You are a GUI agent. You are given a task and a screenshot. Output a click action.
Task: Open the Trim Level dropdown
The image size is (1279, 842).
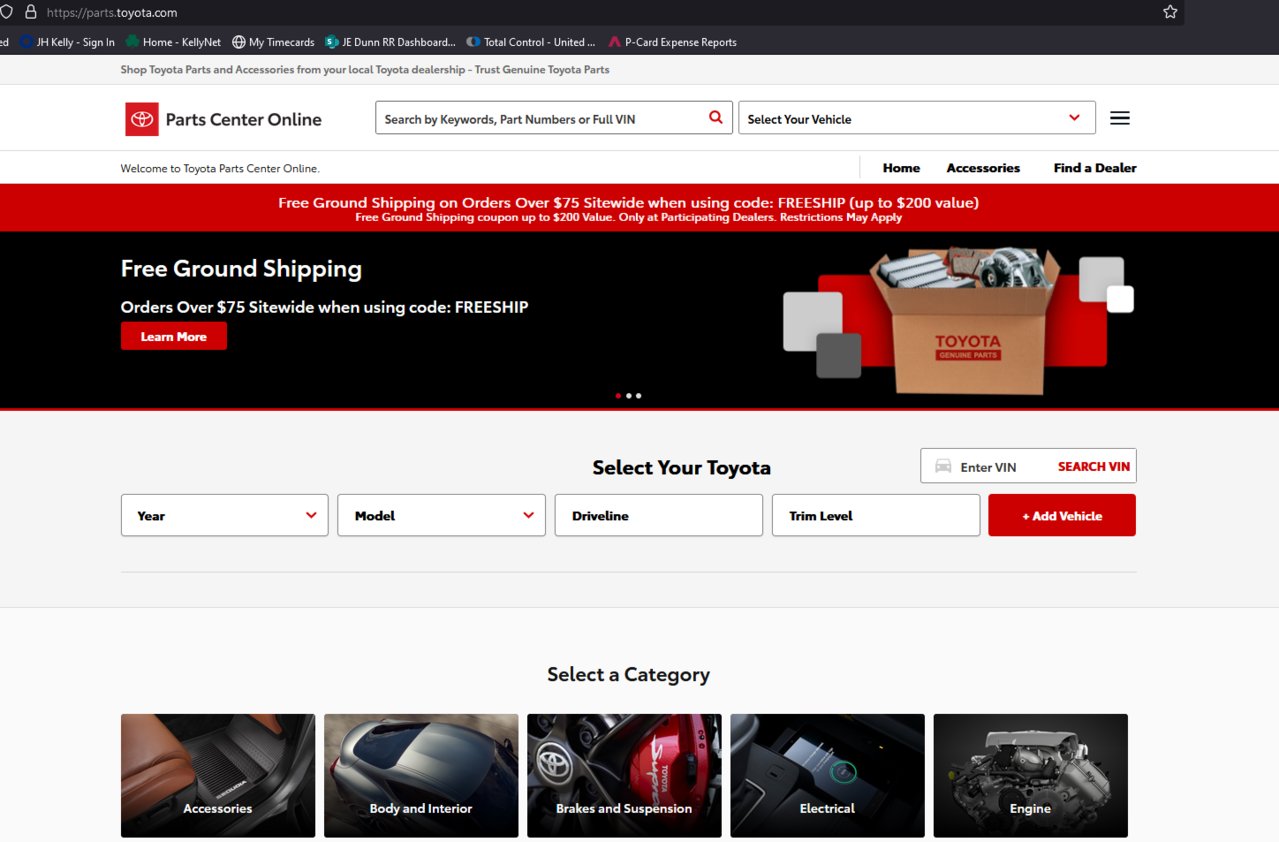coord(876,515)
